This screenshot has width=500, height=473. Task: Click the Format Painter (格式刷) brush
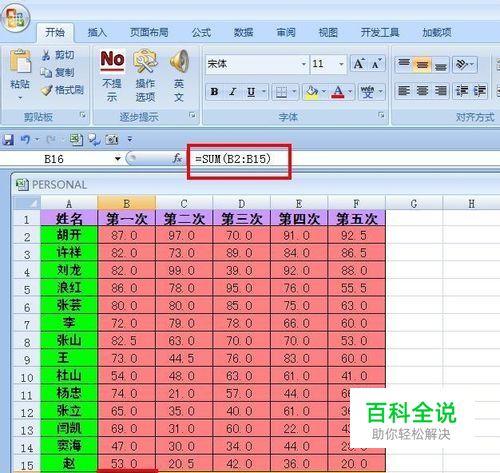tap(46, 90)
